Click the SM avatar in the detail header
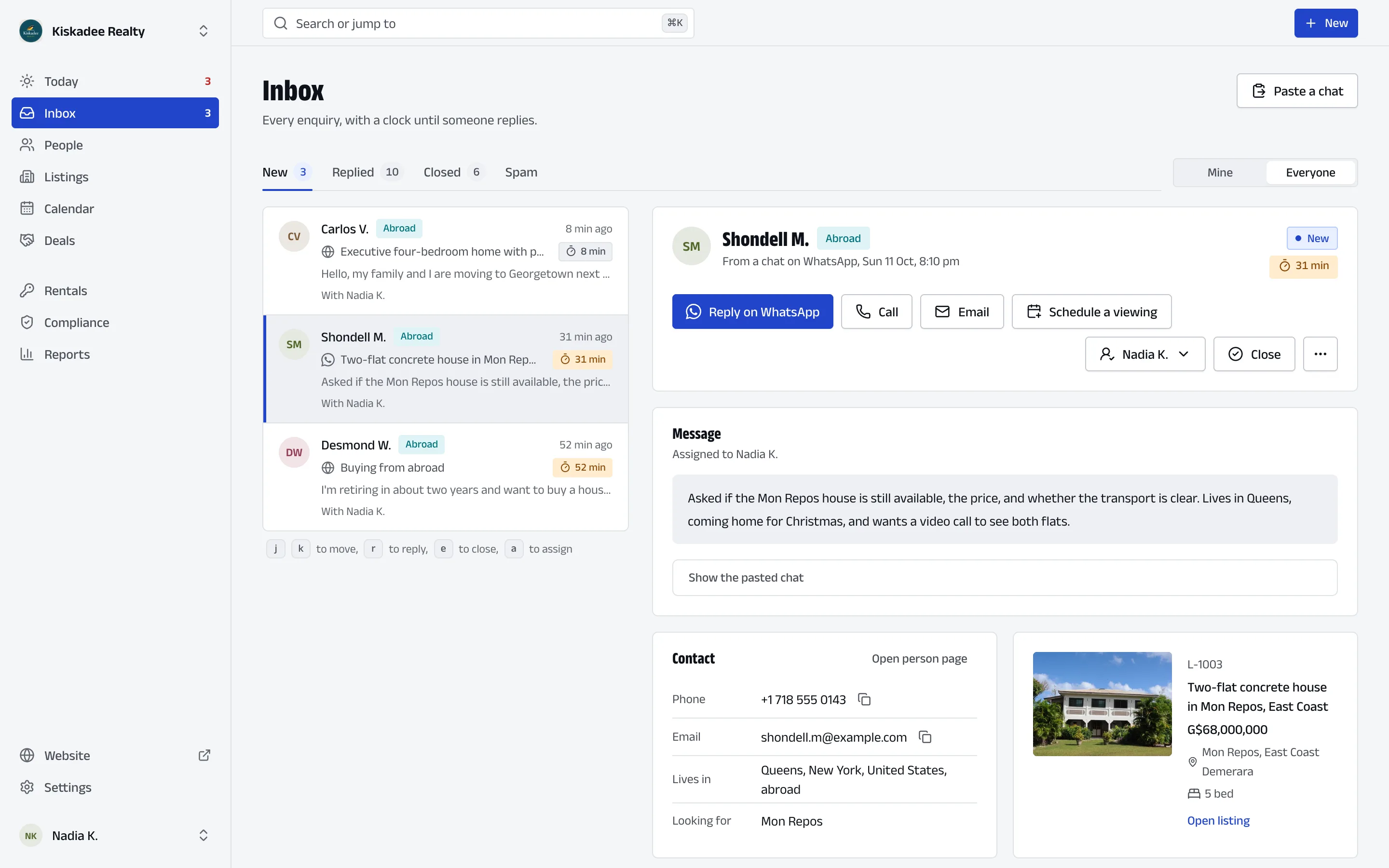This screenshot has height=868, width=1389. pos(691,246)
